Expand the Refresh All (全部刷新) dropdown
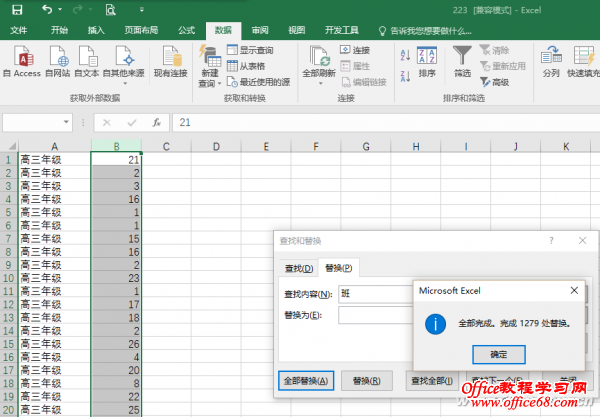 [319, 85]
